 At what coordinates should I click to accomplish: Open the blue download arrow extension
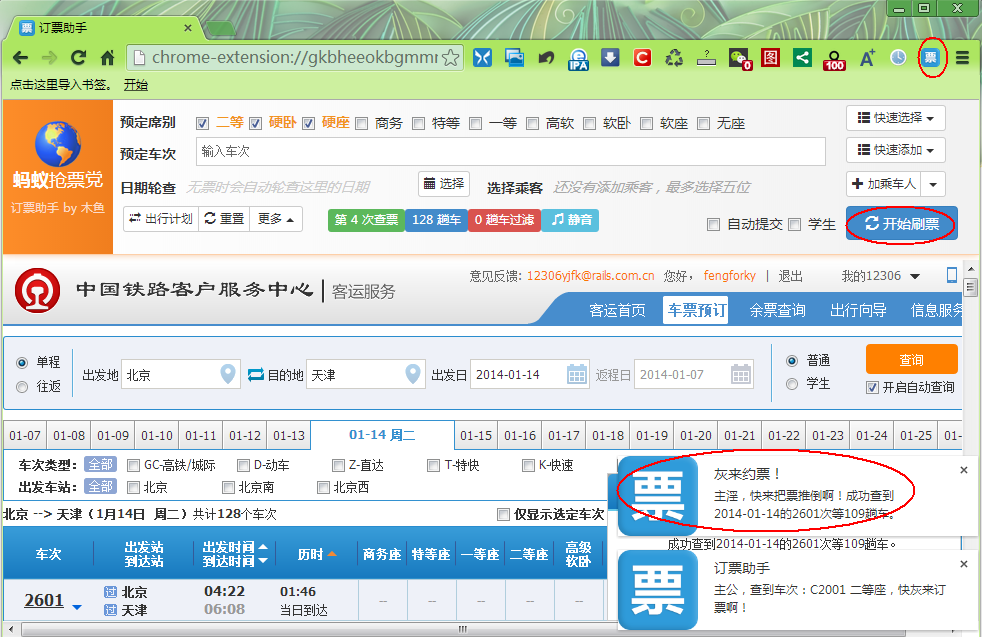(x=610, y=58)
